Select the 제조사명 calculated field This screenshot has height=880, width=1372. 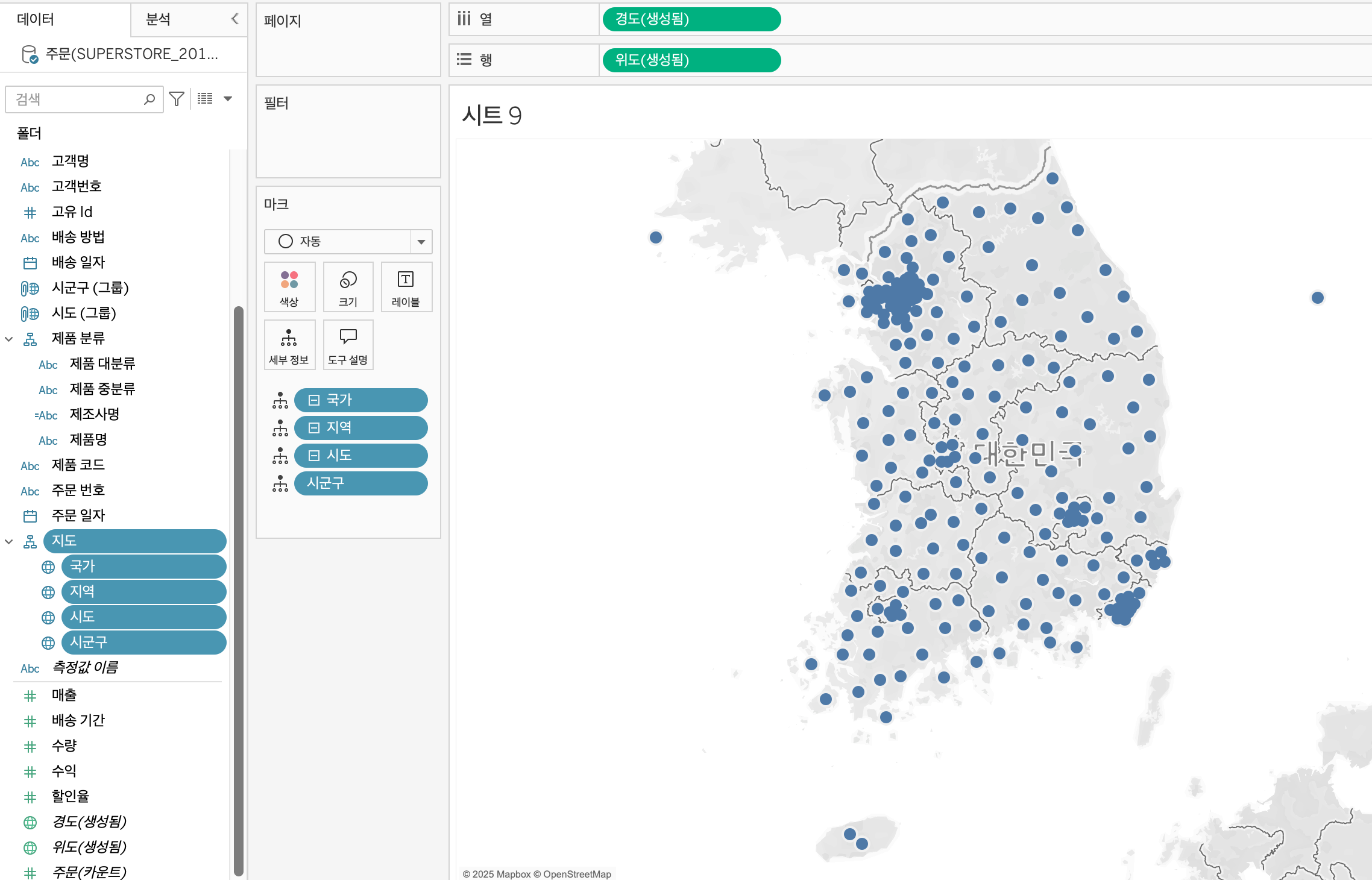coord(95,414)
